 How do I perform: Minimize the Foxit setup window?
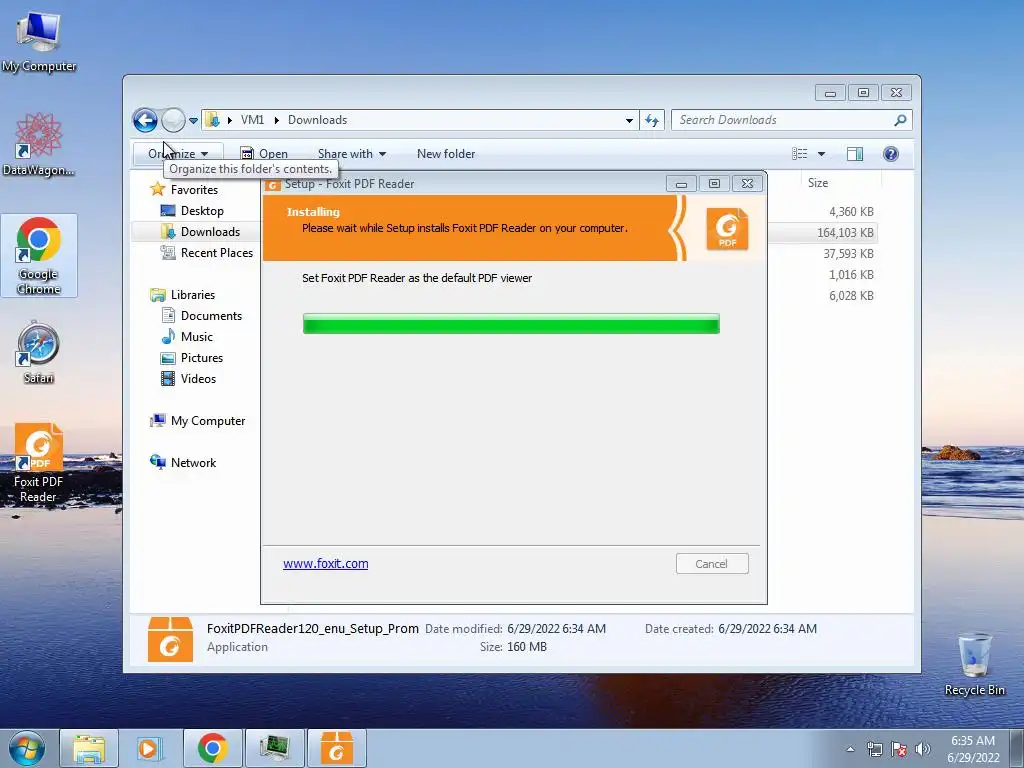click(681, 184)
